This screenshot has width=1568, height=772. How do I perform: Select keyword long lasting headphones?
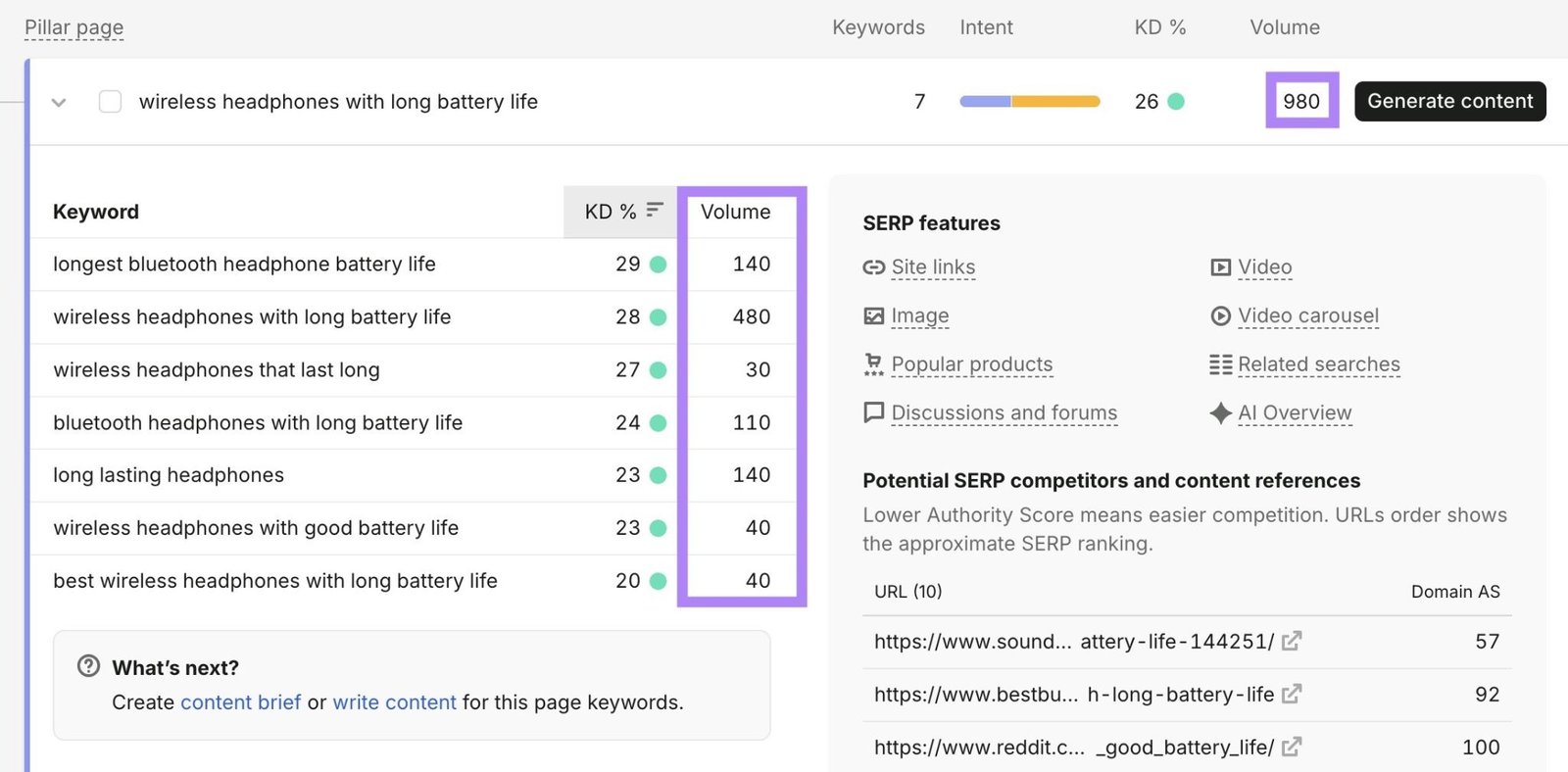169,474
